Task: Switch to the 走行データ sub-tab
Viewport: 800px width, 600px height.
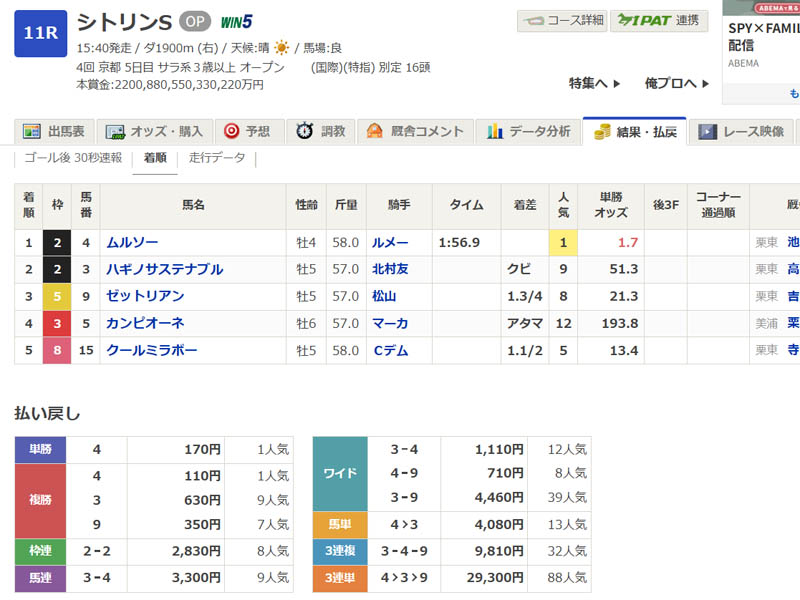Action: (217, 158)
